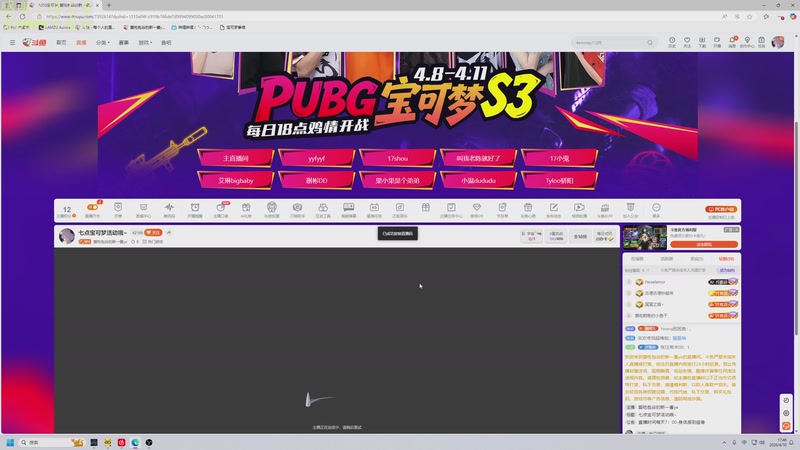800x450 pixels.
Task: Click the orange PC client button
Action: pyautogui.click(x=721, y=209)
